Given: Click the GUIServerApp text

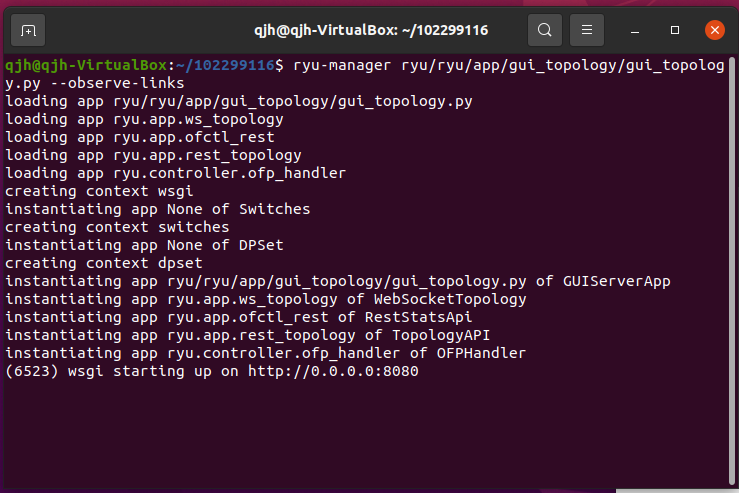Looking at the screenshot, I should pyautogui.click(x=616, y=281).
